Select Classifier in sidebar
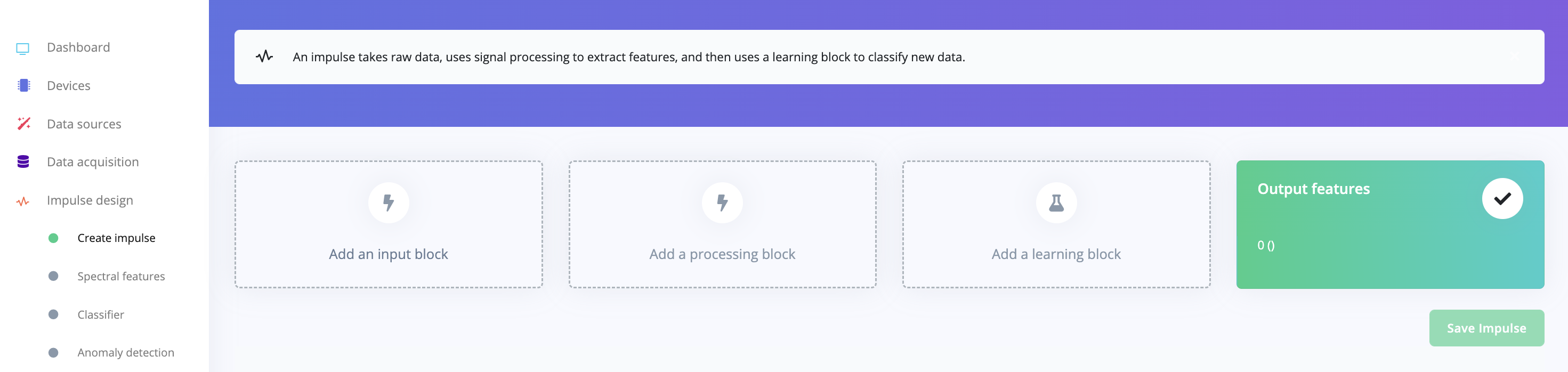 tap(100, 315)
